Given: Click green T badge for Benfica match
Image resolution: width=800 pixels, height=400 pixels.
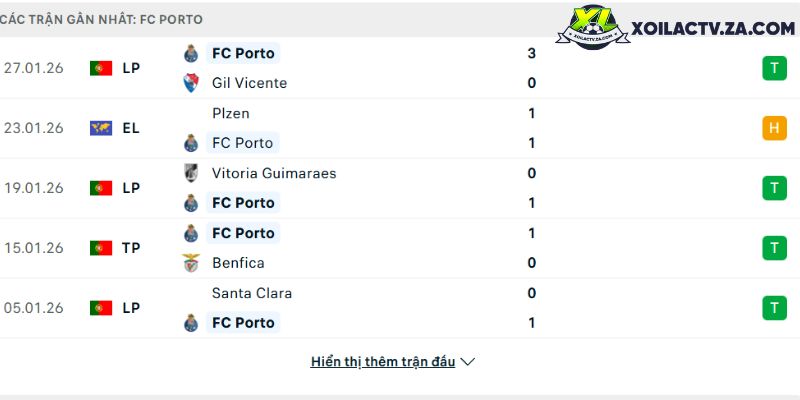Looking at the screenshot, I should (773, 248).
